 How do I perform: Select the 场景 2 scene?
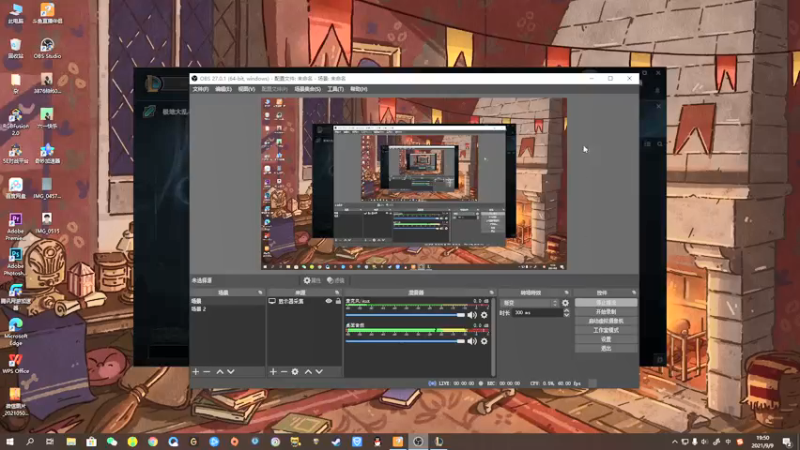pyautogui.click(x=228, y=309)
